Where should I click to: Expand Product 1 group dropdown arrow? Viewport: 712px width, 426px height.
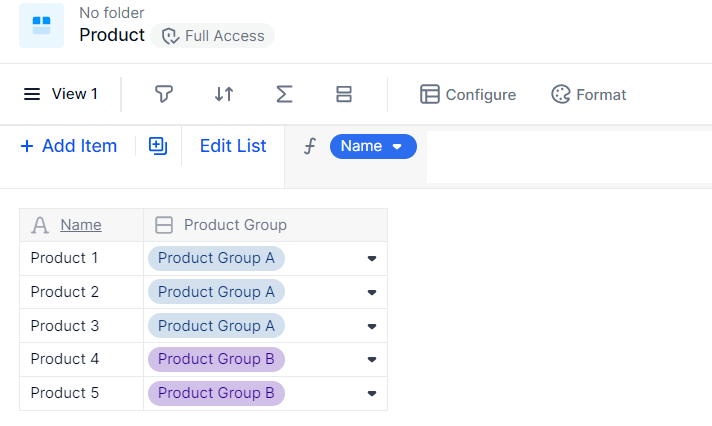(x=372, y=258)
